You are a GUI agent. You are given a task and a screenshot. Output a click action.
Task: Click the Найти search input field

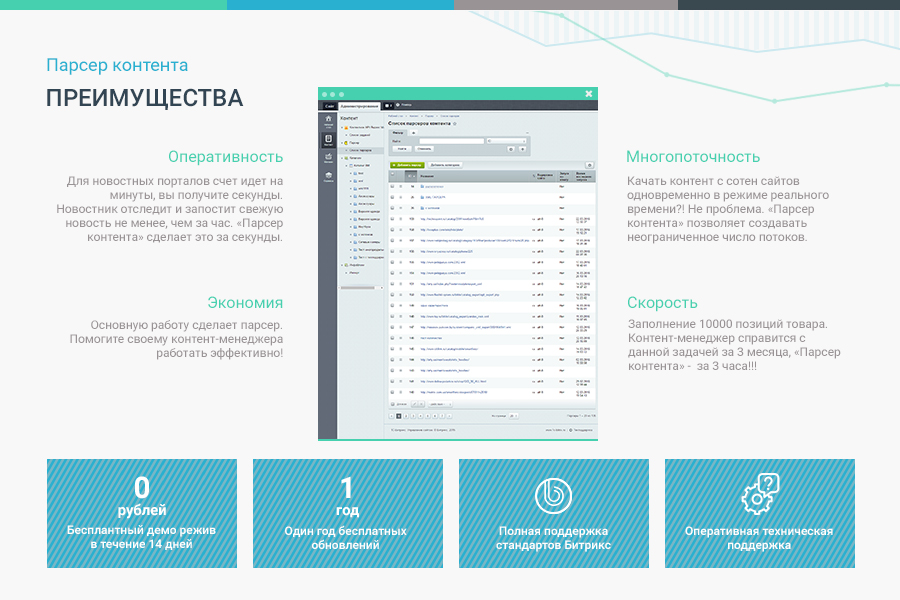451,140
